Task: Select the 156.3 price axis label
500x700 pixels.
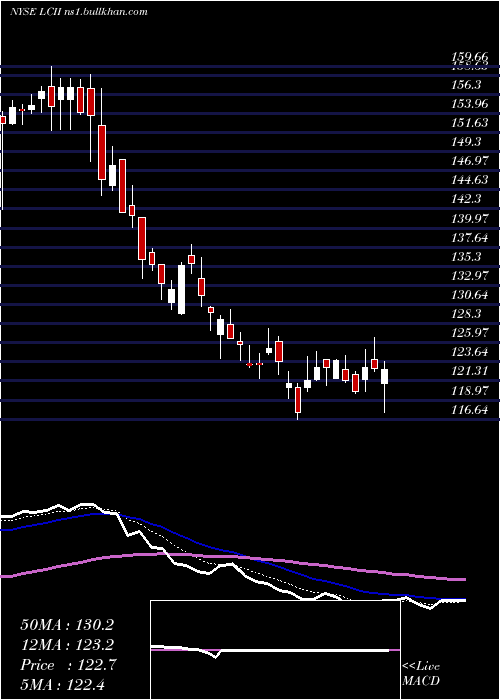Action: 466,84
